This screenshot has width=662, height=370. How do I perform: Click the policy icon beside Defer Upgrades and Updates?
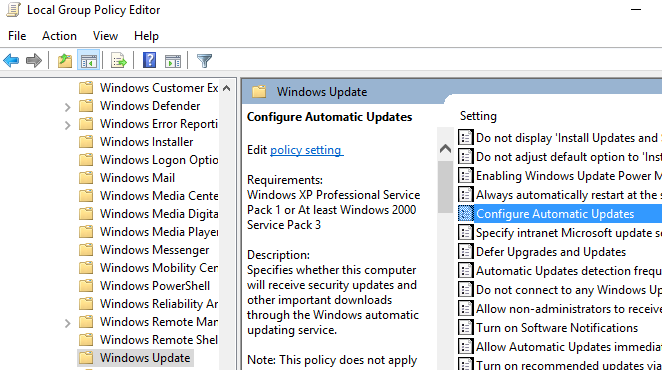(x=465, y=252)
